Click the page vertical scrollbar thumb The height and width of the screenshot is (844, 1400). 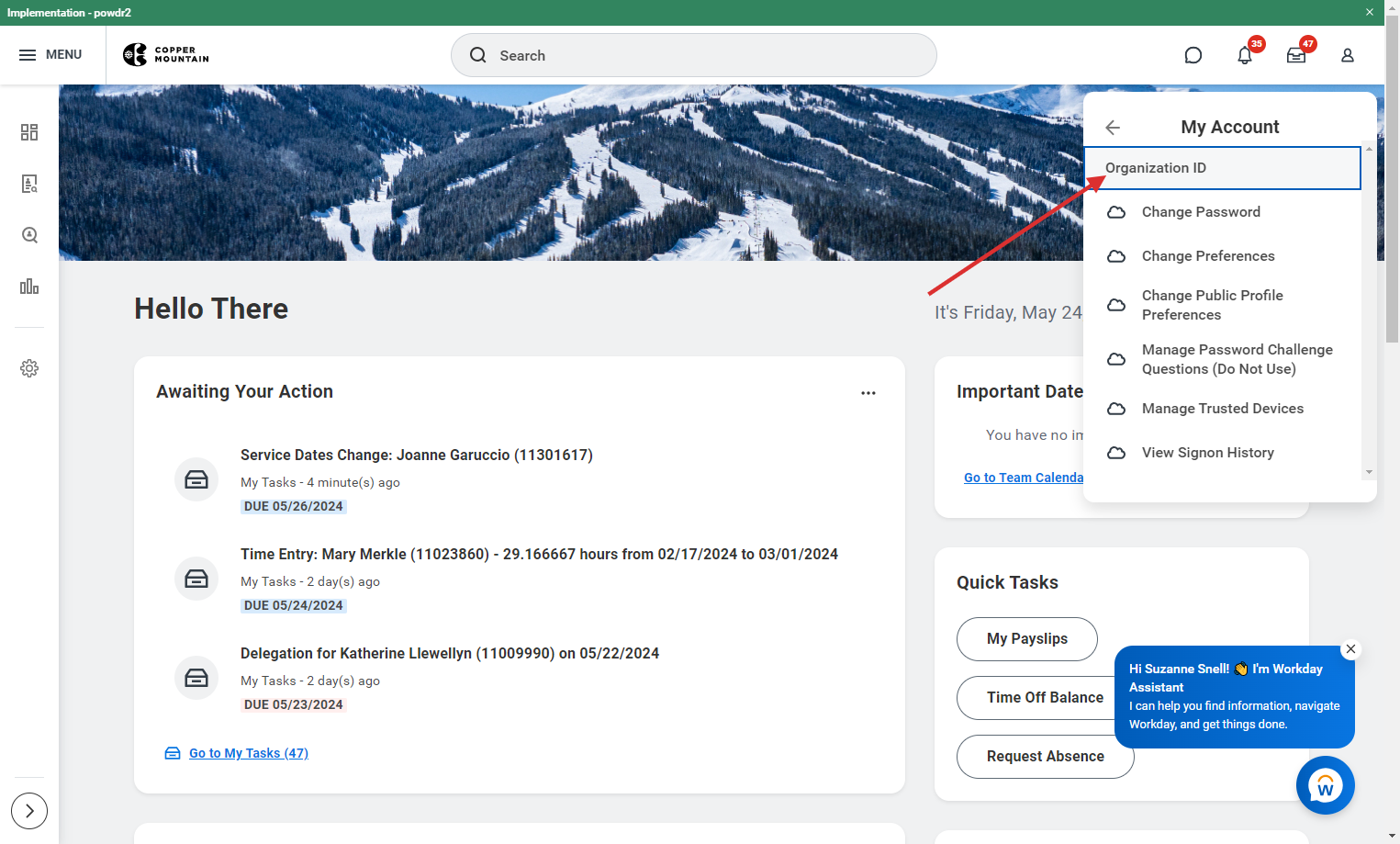point(1393,179)
